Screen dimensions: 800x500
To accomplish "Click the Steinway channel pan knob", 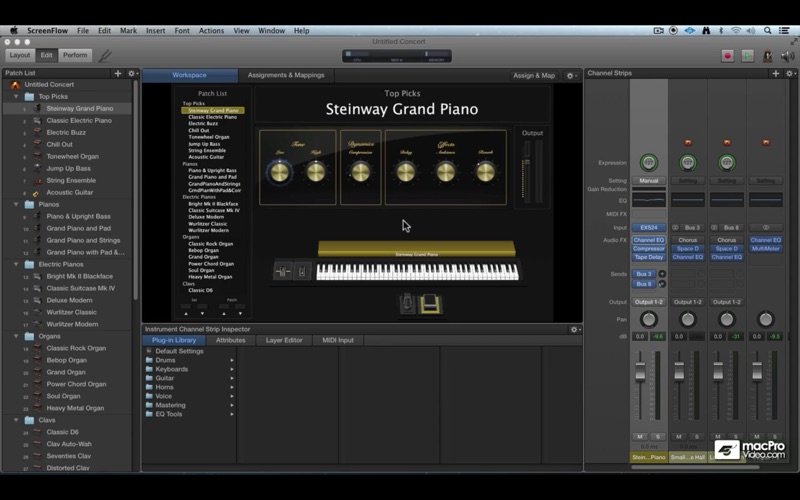I will [648, 319].
